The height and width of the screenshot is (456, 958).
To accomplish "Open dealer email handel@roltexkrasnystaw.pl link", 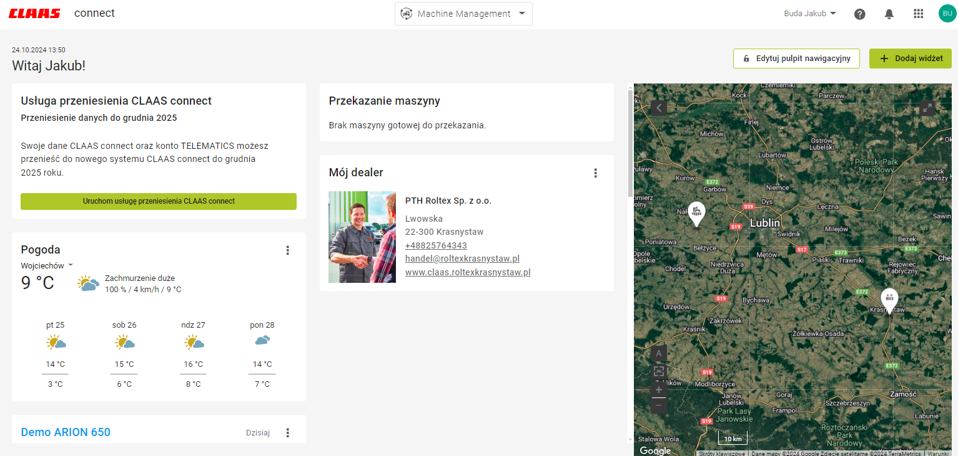I will [462, 258].
